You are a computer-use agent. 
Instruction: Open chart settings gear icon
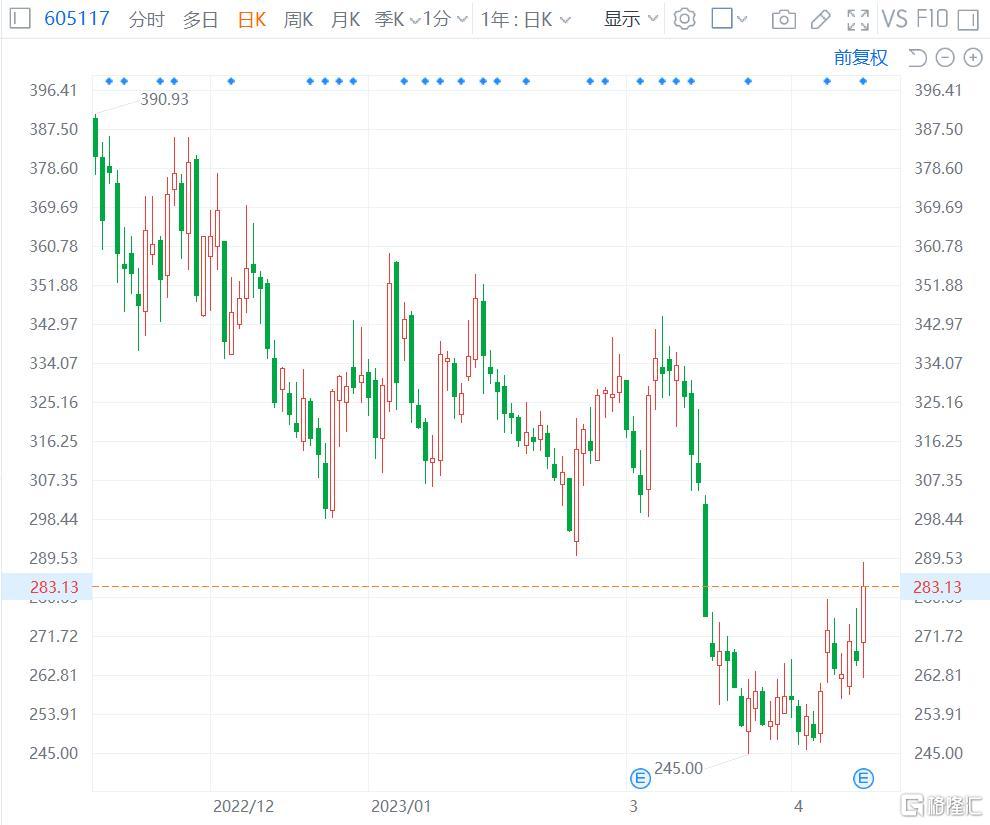coord(684,19)
